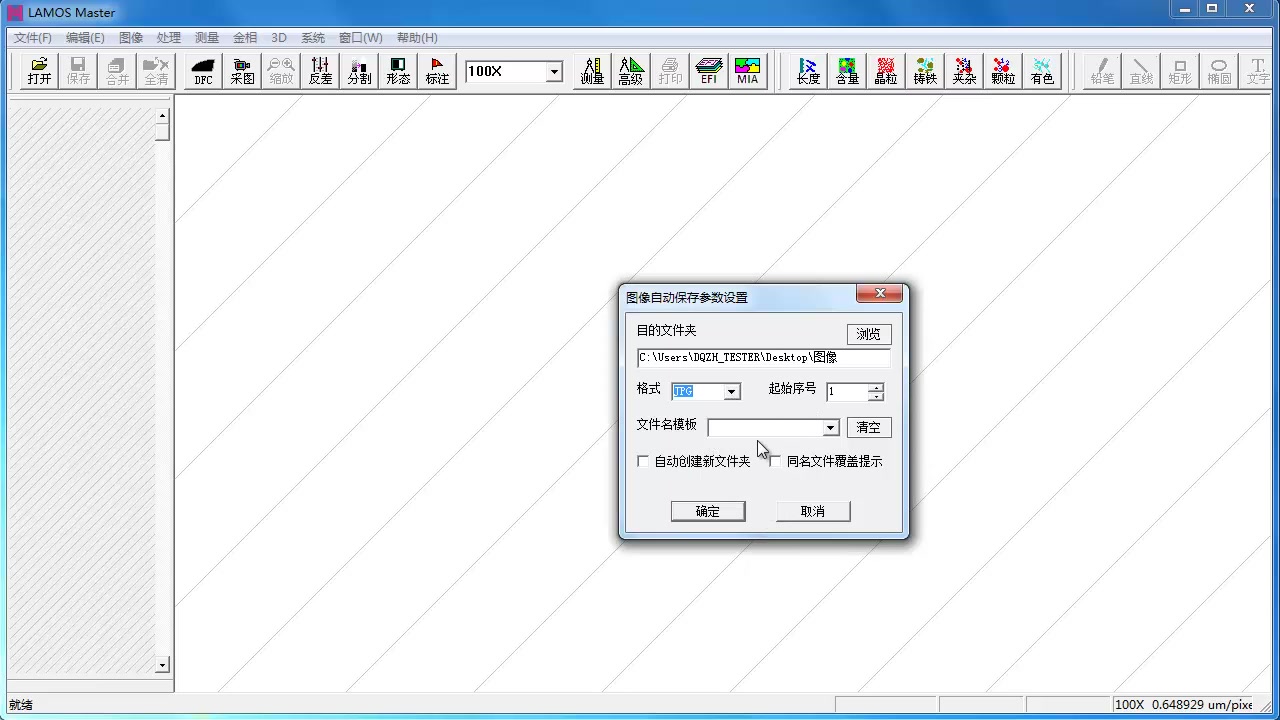Image resolution: width=1280 pixels, height=720 pixels.
Task: Select the 椭圆 ellipse drawing tool
Action: point(1219,71)
